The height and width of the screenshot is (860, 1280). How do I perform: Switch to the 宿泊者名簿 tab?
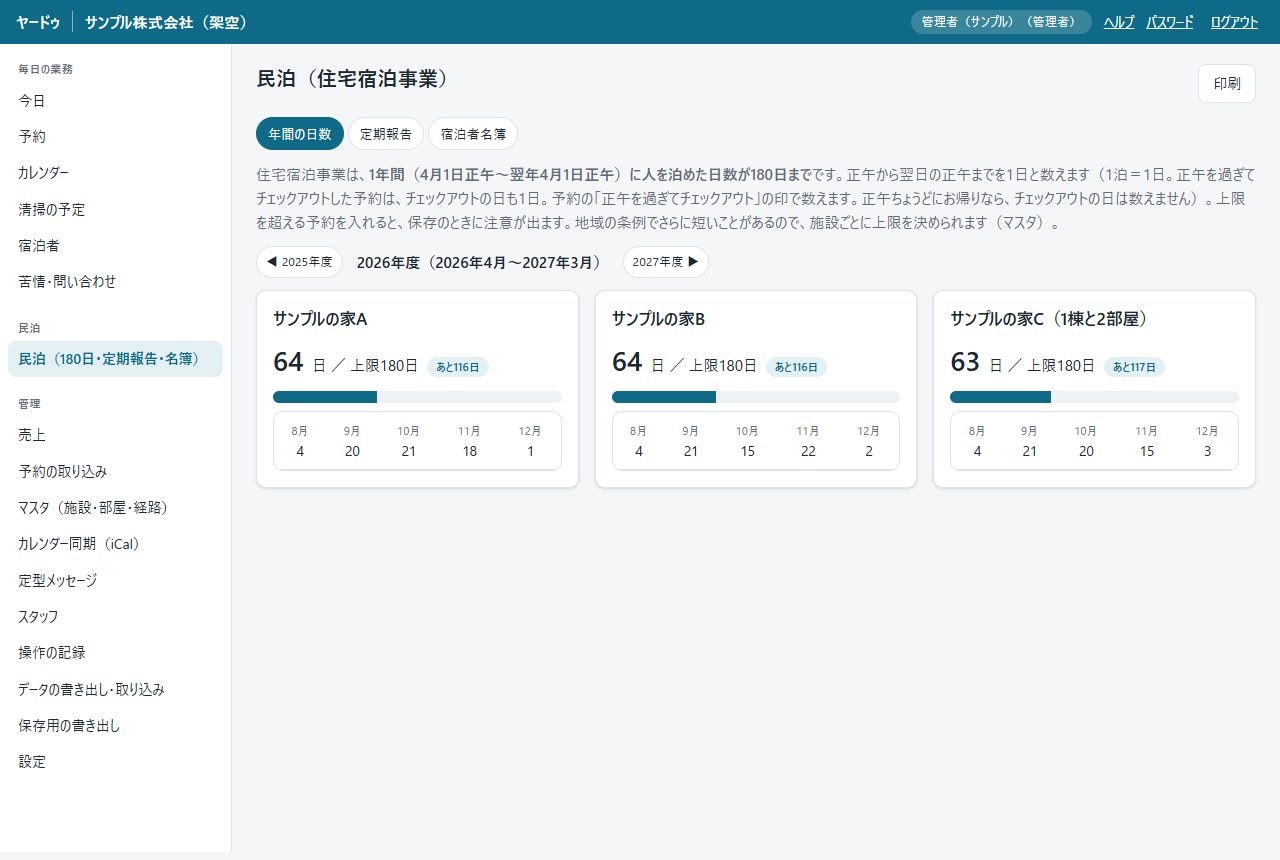(473, 134)
